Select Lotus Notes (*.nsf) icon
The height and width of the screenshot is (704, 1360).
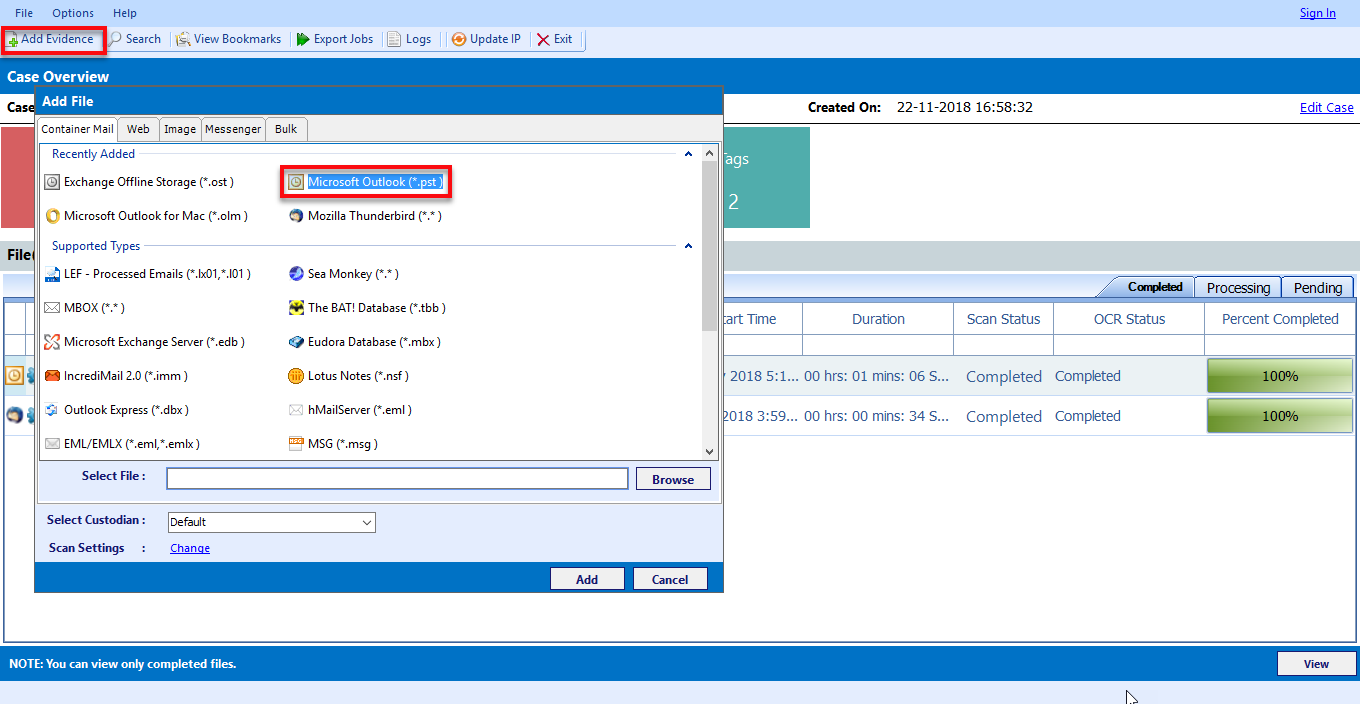coord(296,376)
